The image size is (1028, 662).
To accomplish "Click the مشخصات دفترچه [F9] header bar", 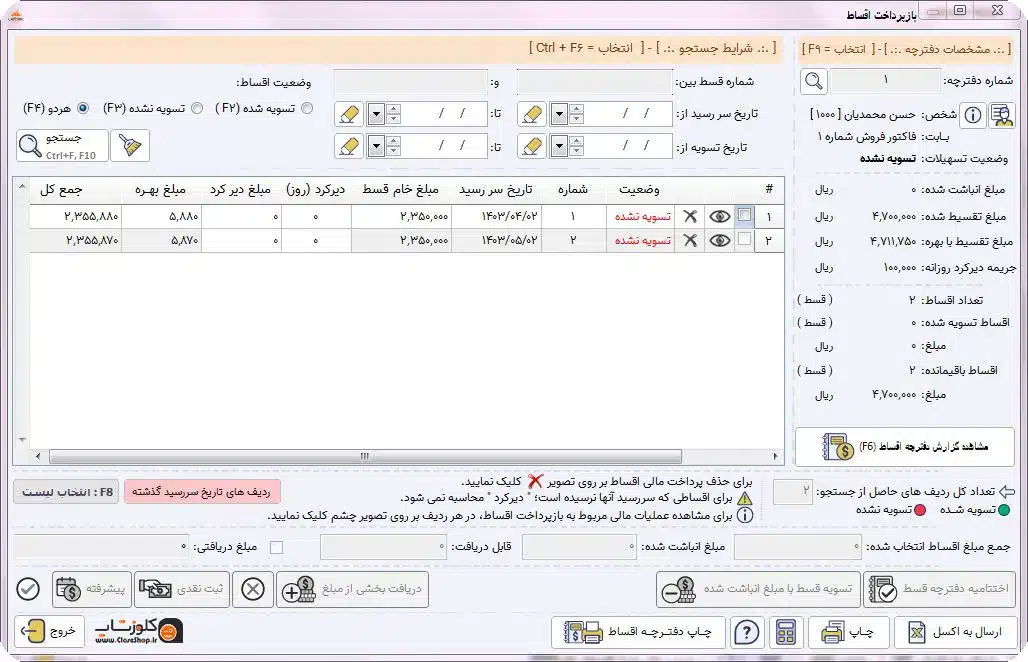I will coord(906,49).
